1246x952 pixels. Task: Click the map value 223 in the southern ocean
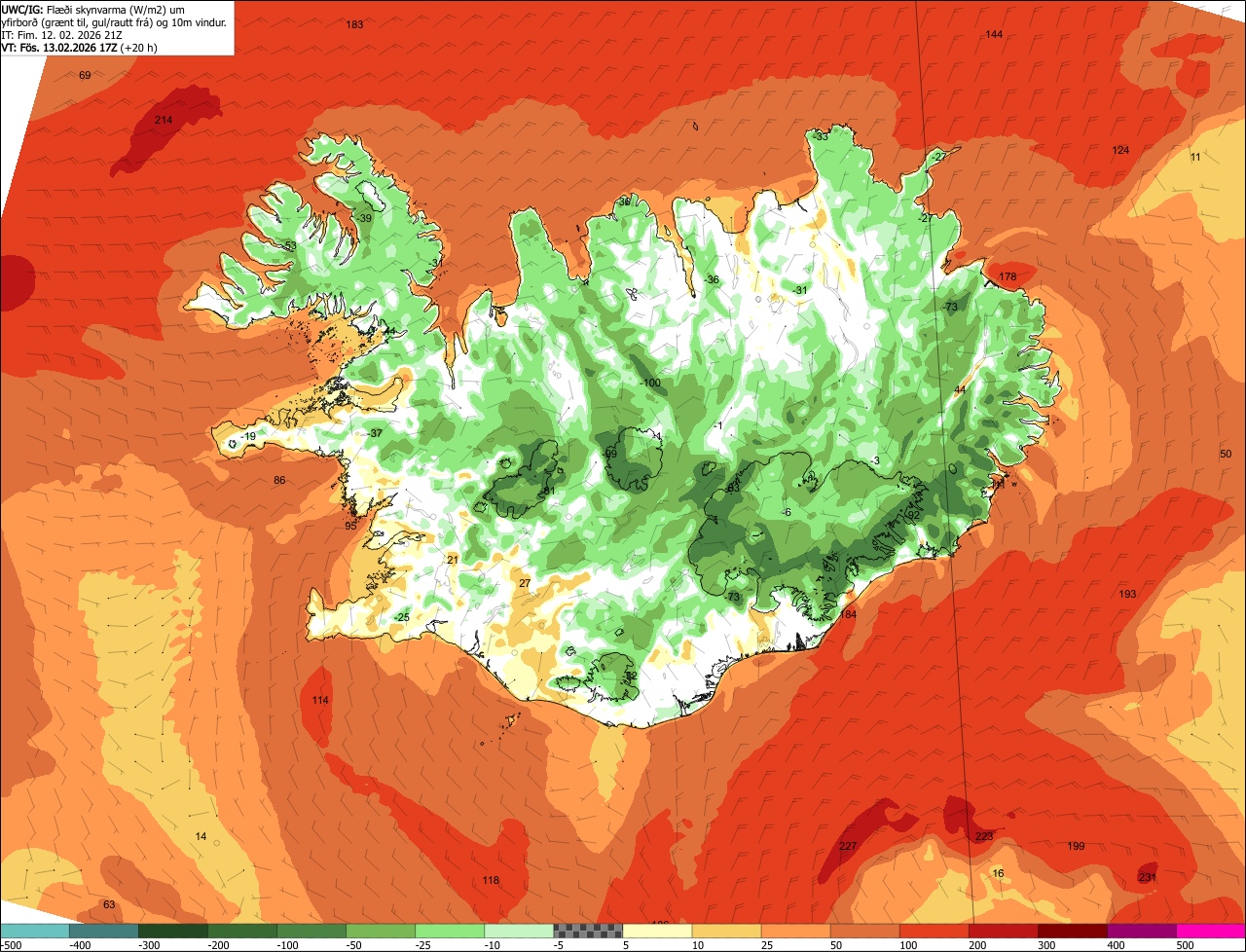984,836
